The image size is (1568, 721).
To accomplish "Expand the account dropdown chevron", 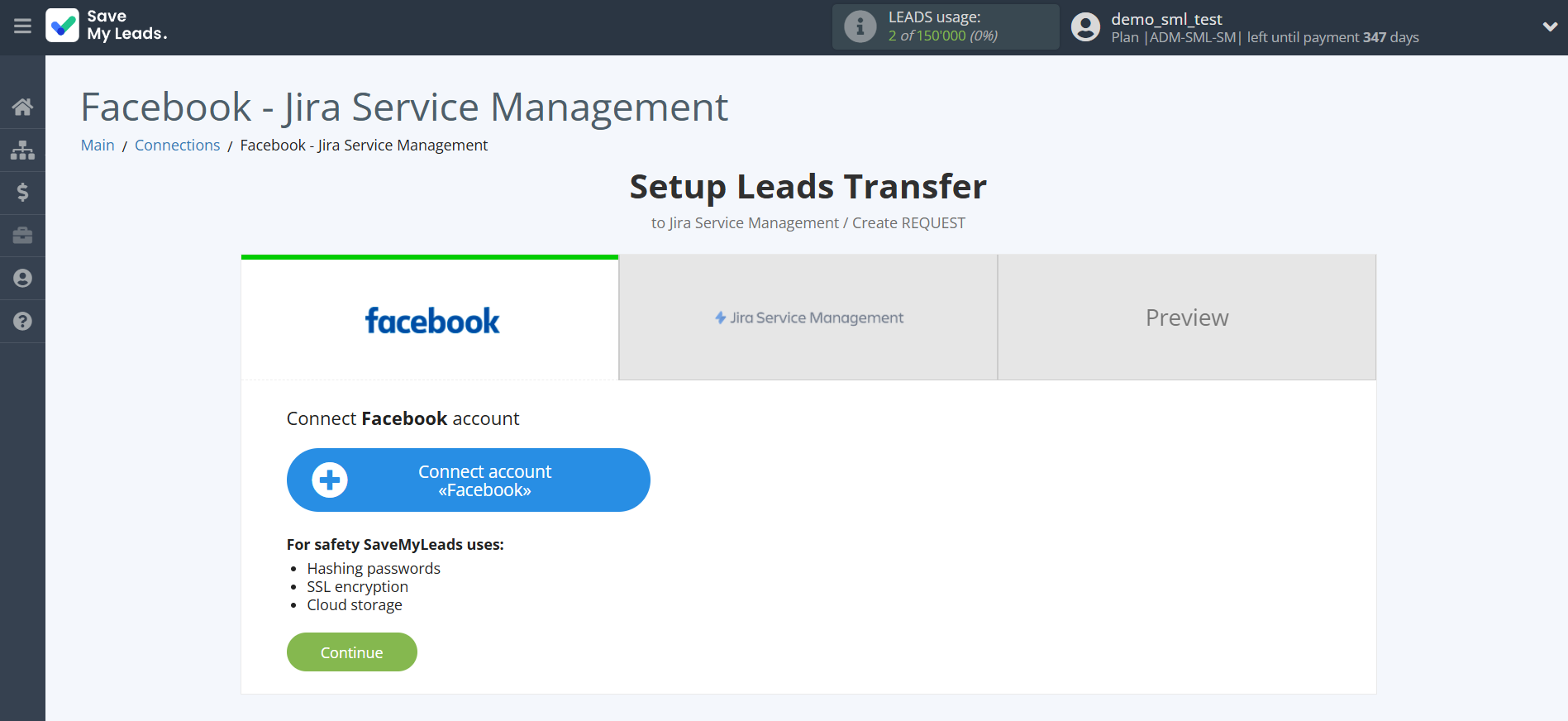I will click(1549, 27).
